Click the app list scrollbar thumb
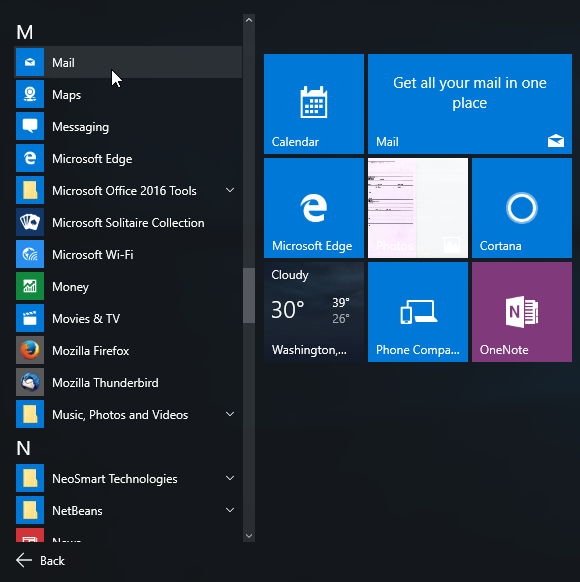The width and height of the screenshot is (580, 582). [x=249, y=295]
